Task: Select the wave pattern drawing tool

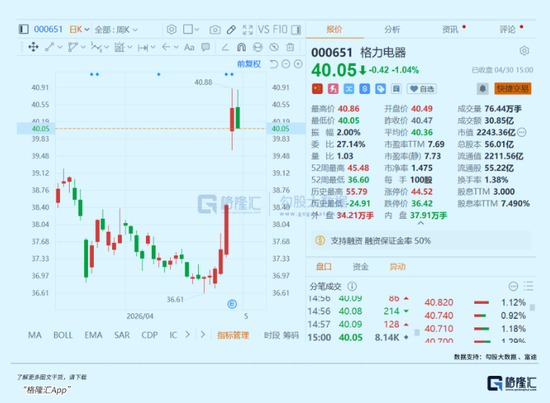Action: 96,47
